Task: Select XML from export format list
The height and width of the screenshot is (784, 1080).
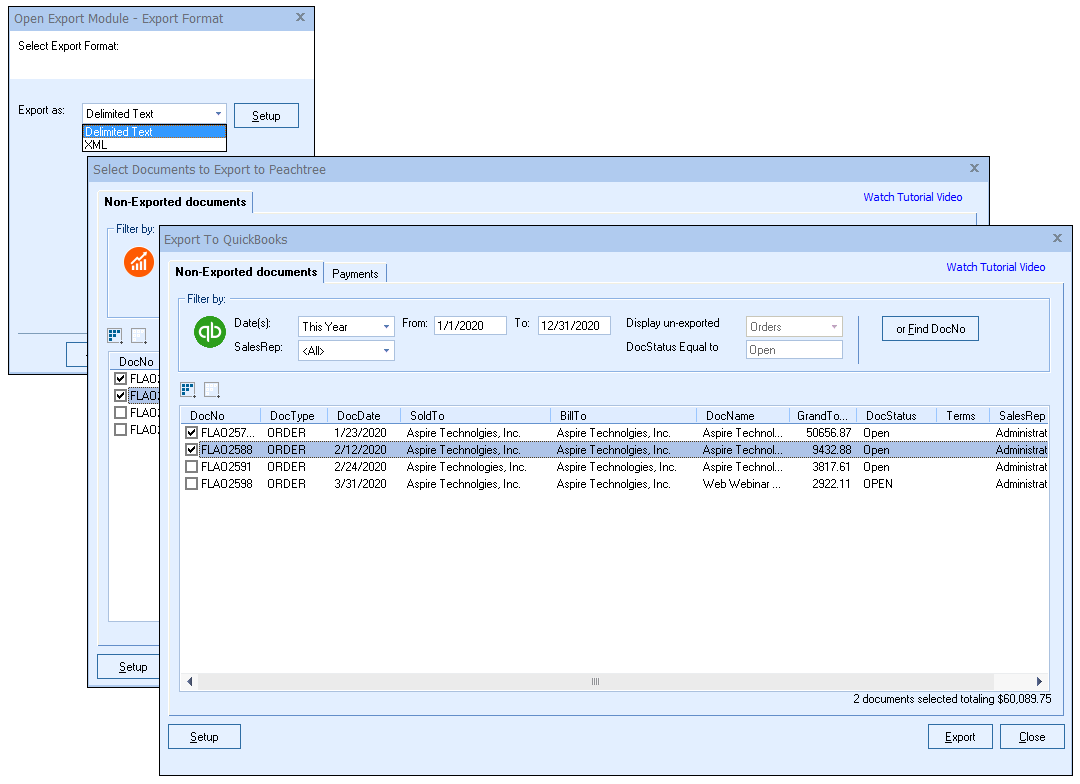Action: pos(97,145)
